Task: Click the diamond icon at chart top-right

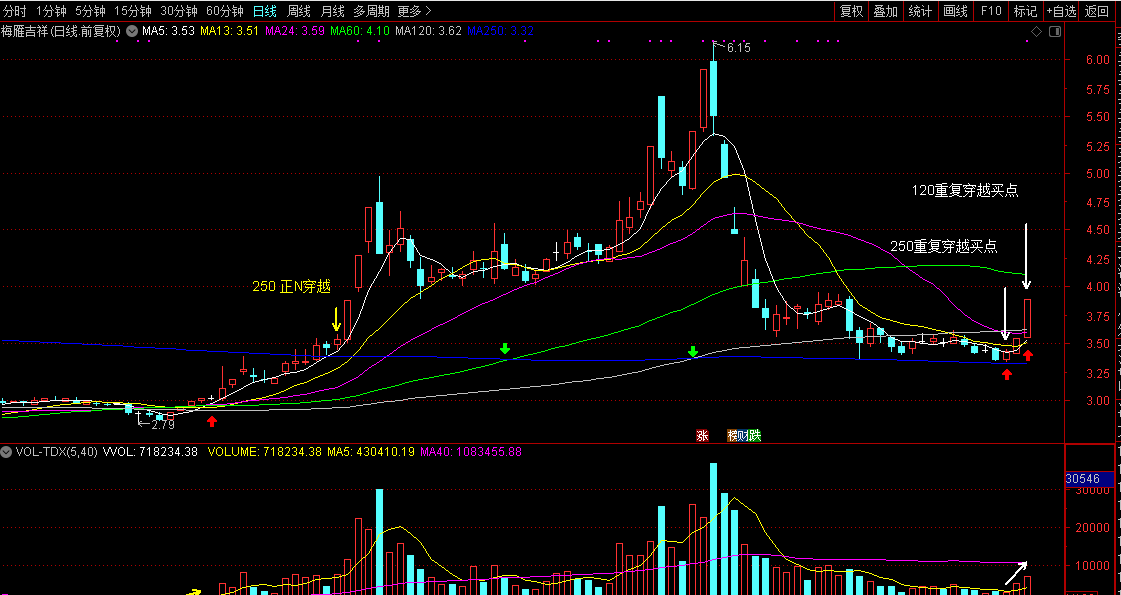Action: tap(1037, 32)
